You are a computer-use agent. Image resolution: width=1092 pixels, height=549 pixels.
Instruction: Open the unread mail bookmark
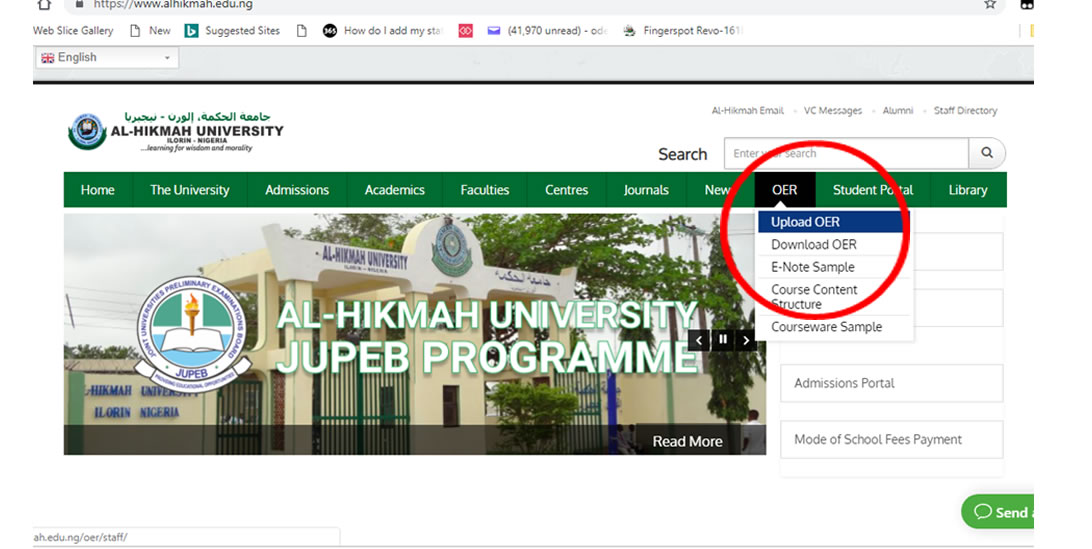click(547, 31)
